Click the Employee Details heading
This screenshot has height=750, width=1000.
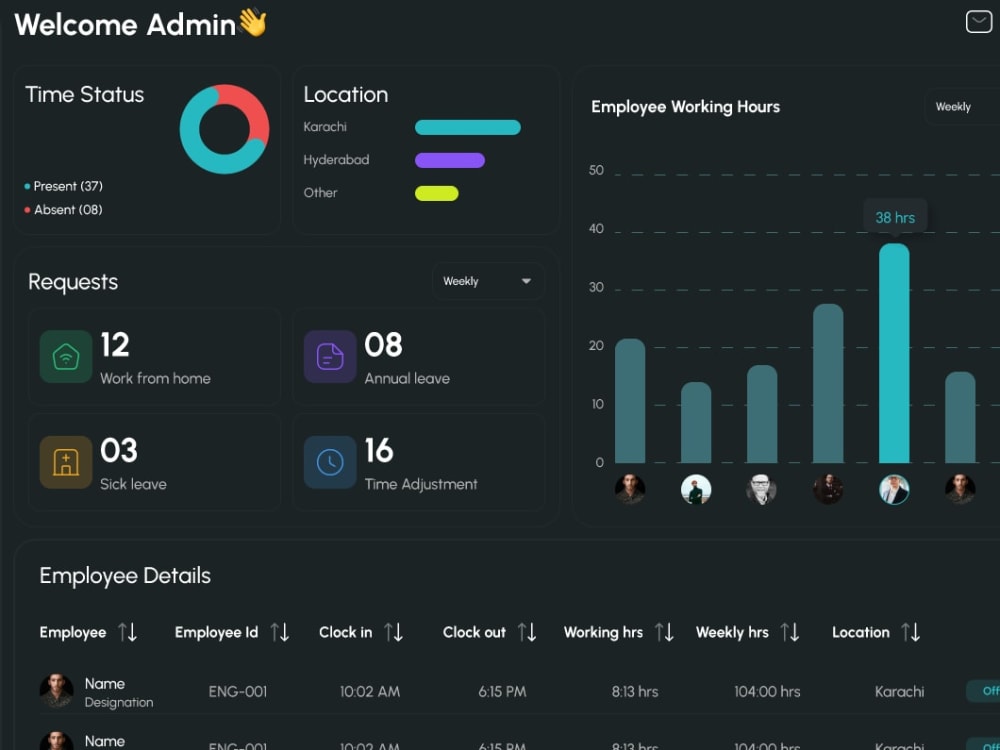(x=125, y=576)
